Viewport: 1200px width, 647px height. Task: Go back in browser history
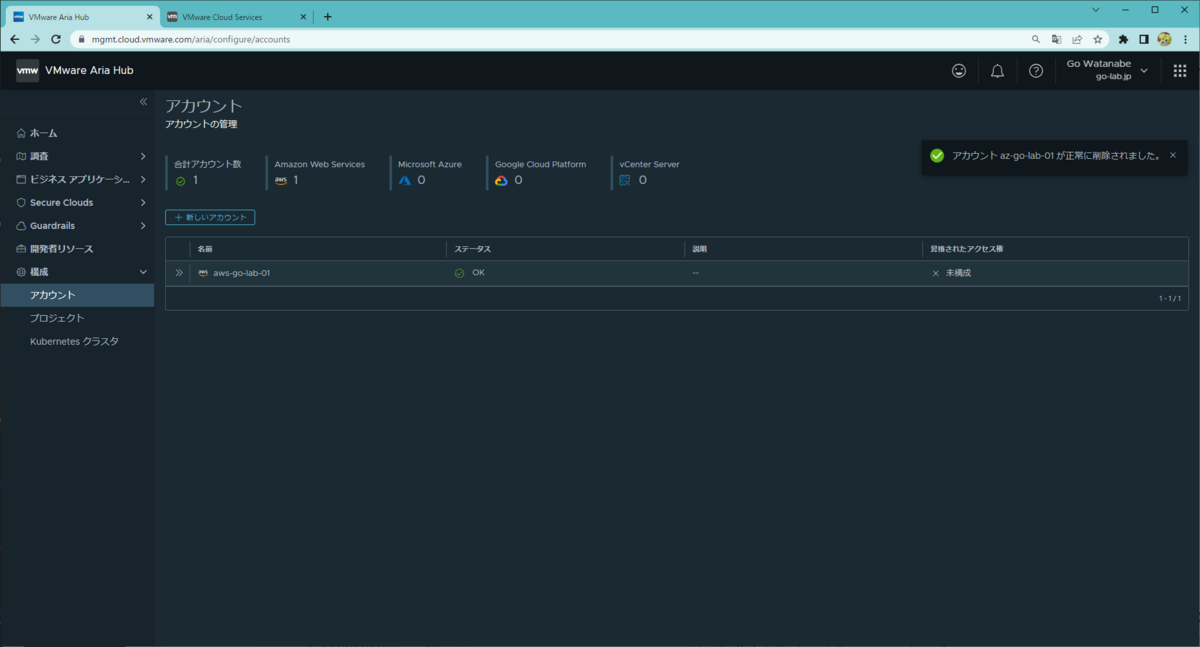[x=14, y=39]
